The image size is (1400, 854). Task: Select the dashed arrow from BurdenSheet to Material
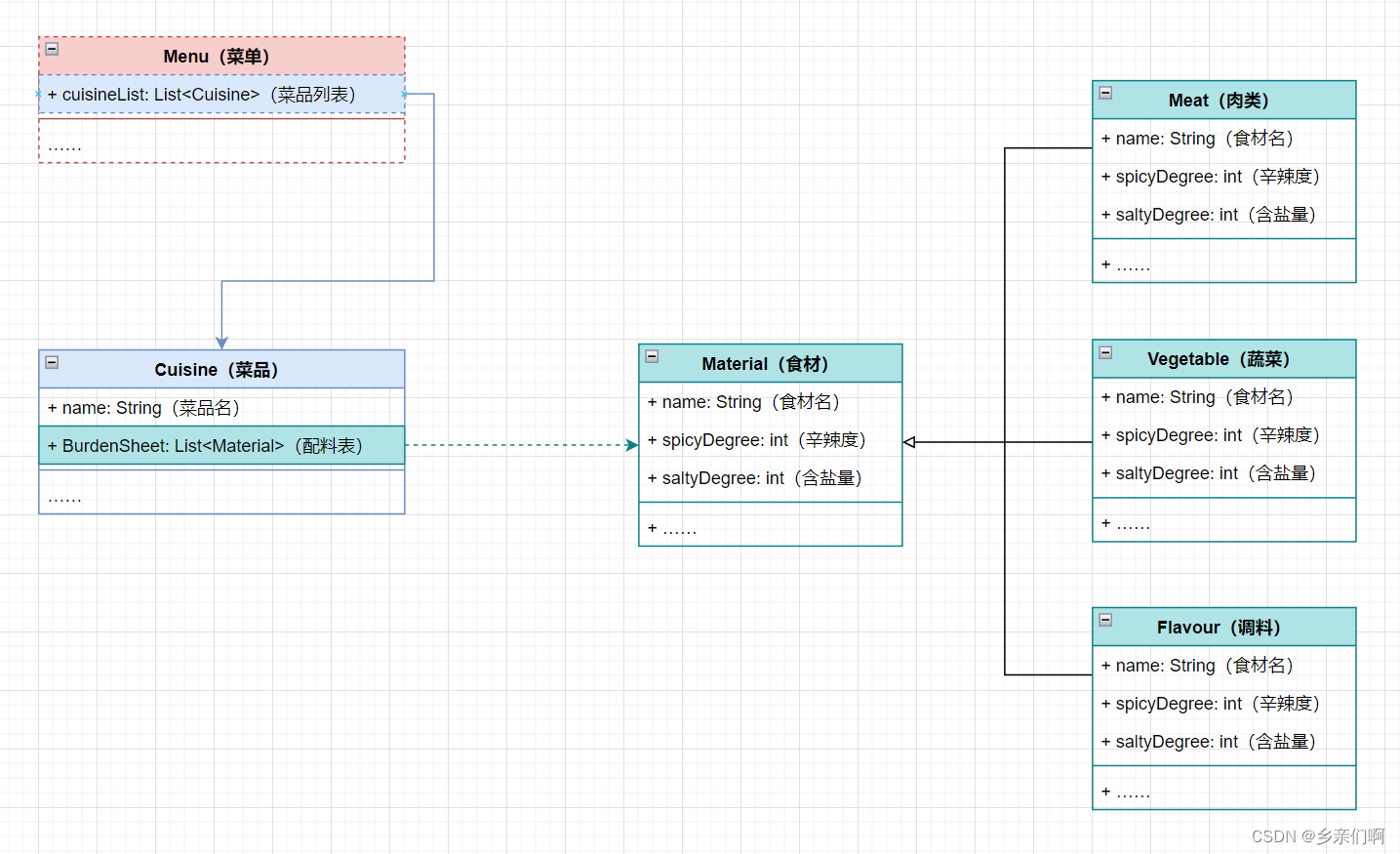click(x=522, y=445)
